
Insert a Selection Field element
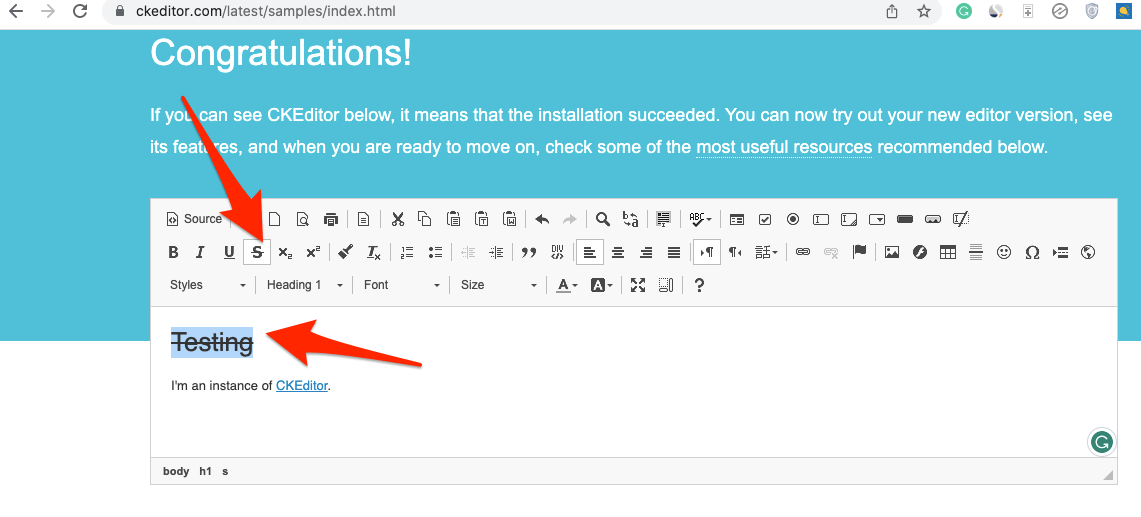point(878,218)
